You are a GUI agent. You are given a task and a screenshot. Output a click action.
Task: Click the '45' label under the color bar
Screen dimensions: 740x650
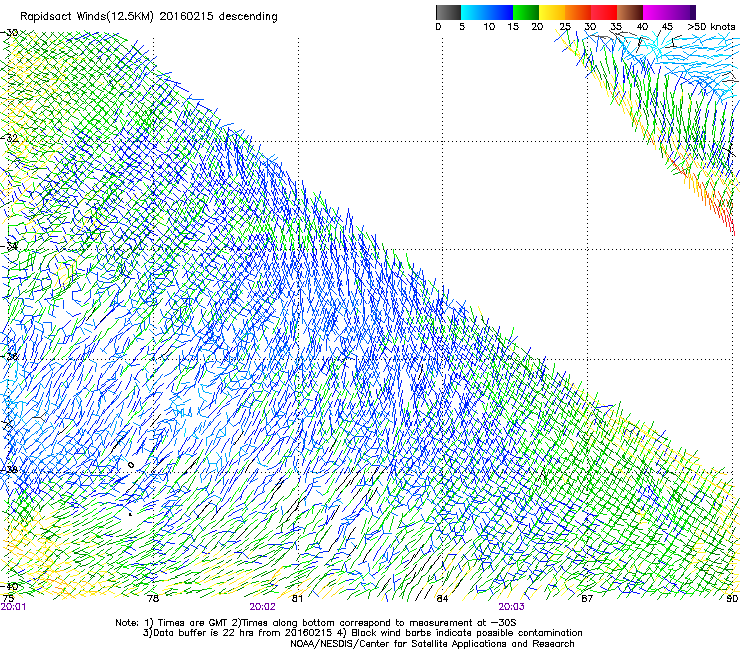click(x=667, y=27)
